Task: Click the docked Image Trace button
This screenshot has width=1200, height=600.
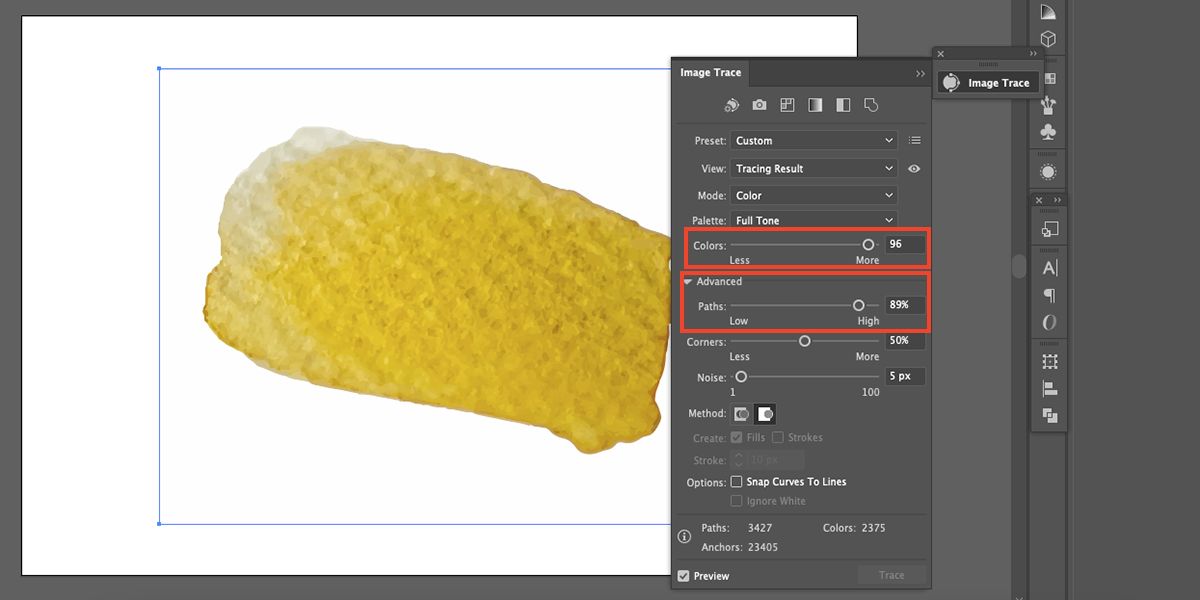Action: (986, 83)
